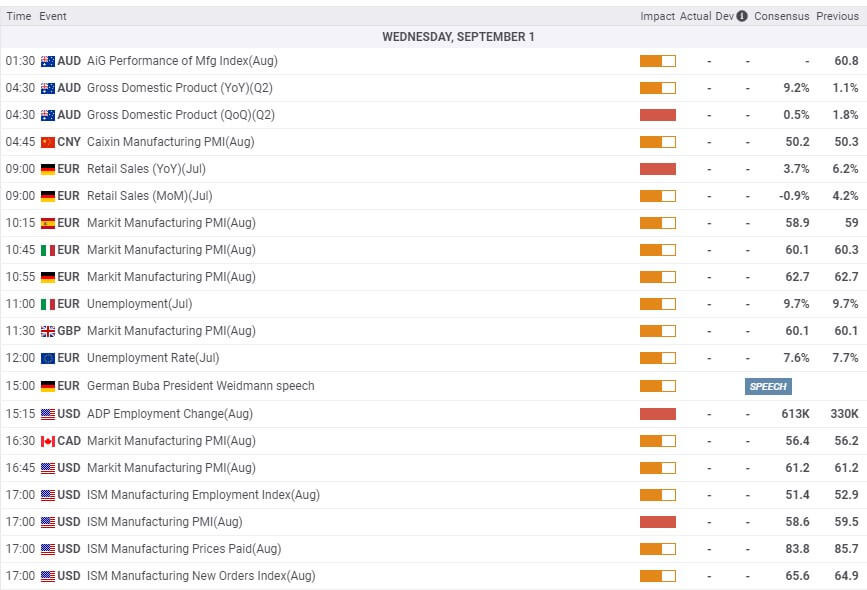Click the Actual column header

[696, 16]
